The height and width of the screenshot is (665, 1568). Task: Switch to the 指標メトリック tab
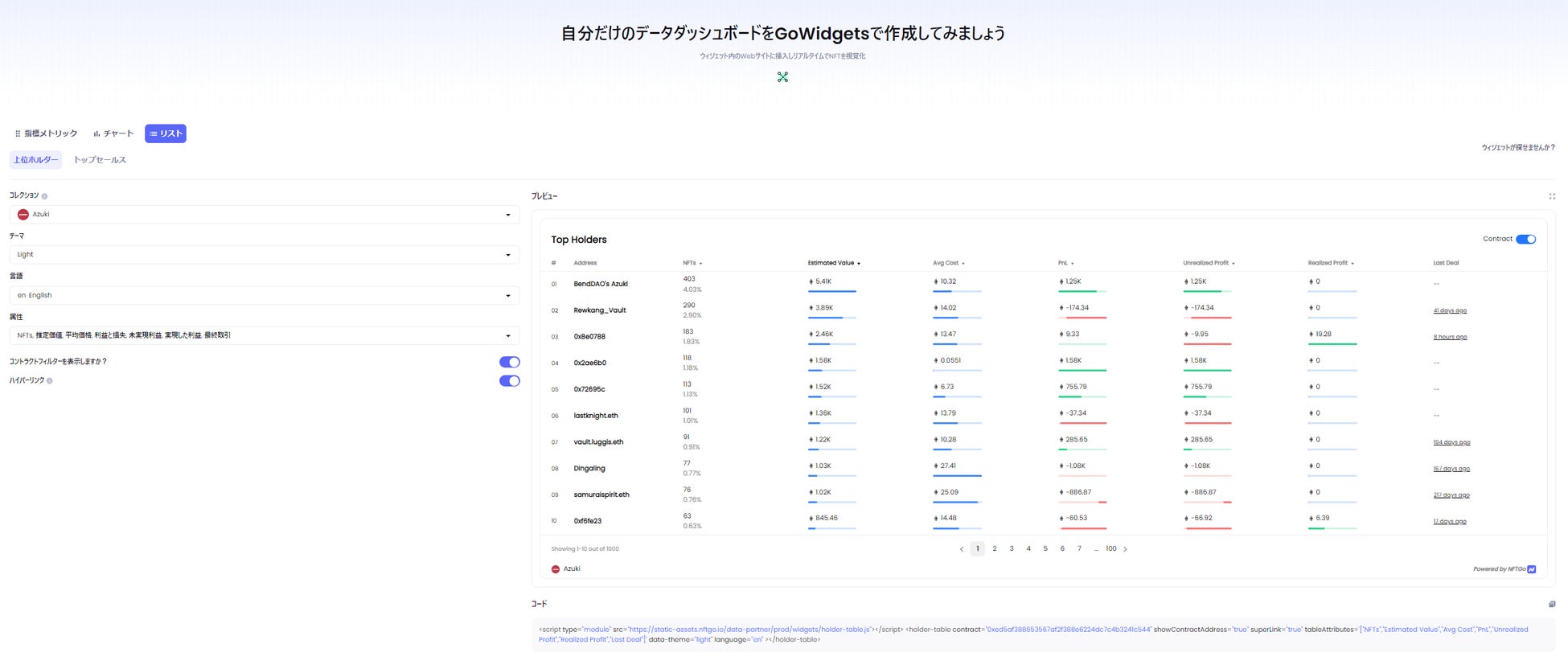pos(46,133)
